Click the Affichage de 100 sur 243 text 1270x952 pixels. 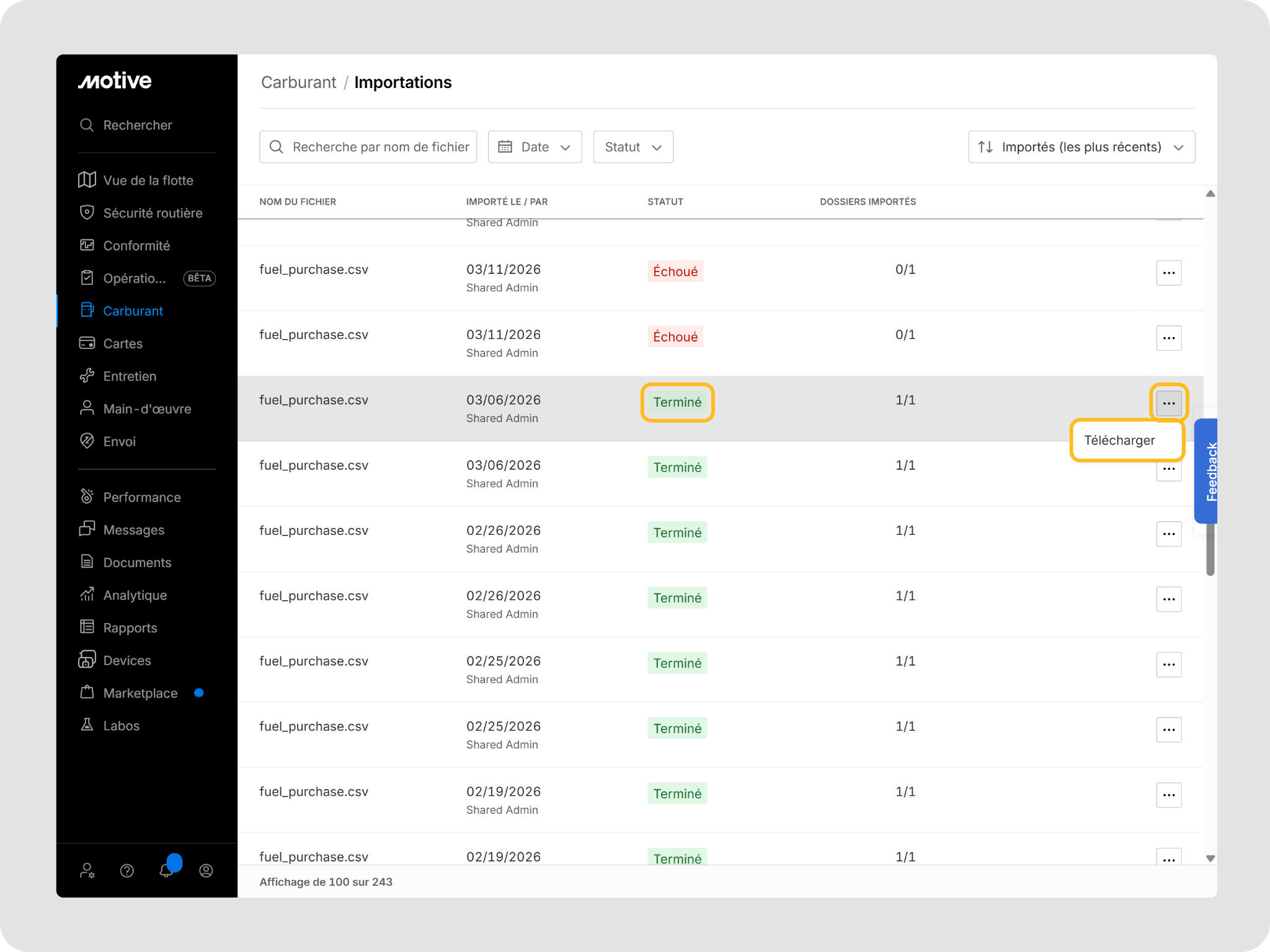point(326,882)
